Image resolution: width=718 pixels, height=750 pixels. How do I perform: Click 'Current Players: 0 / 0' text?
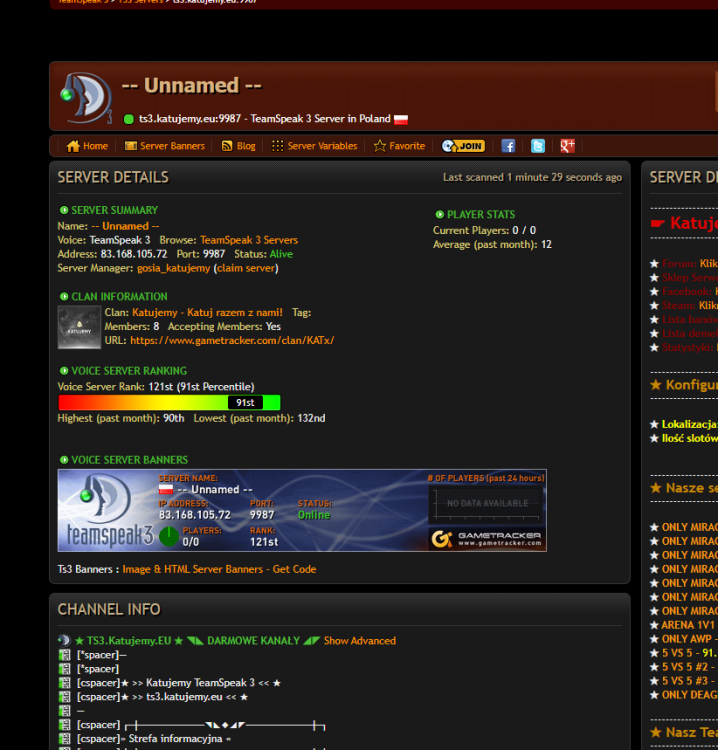484,231
